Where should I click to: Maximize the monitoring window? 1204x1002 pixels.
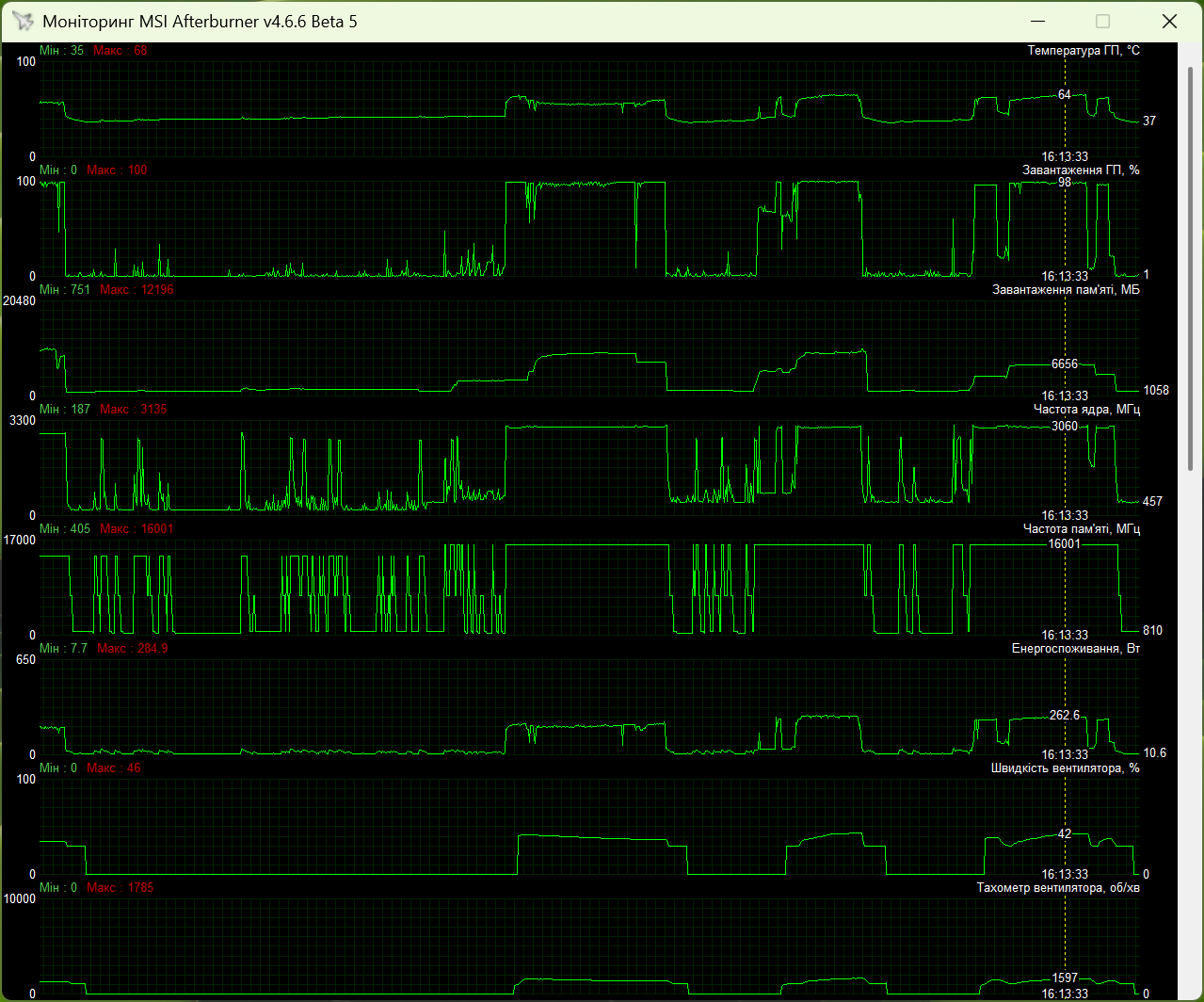1103,21
